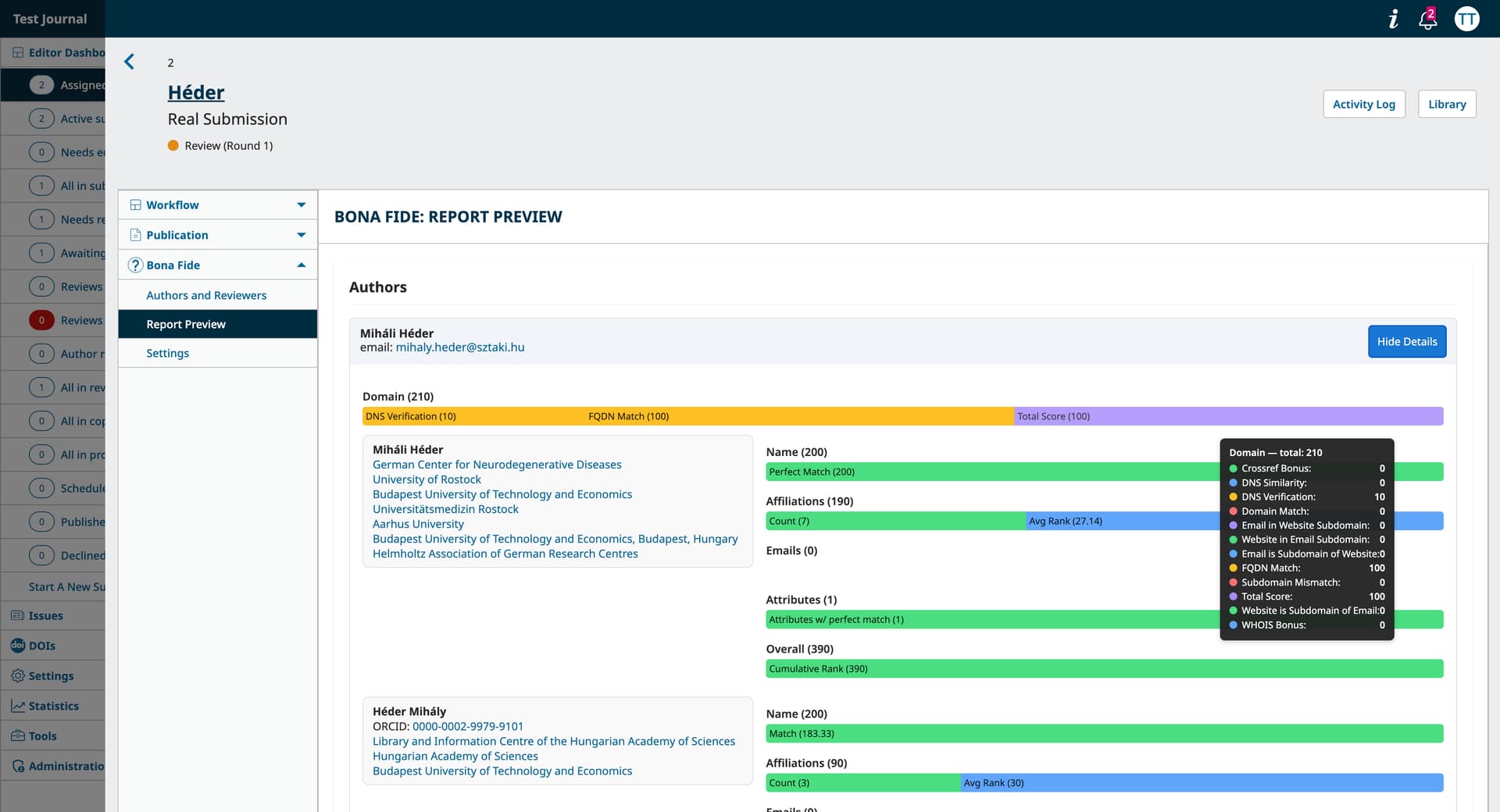Open the Statistics chart icon in sidebar
The height and width of the screenshot is (812, 1500).
pos(18,706)
